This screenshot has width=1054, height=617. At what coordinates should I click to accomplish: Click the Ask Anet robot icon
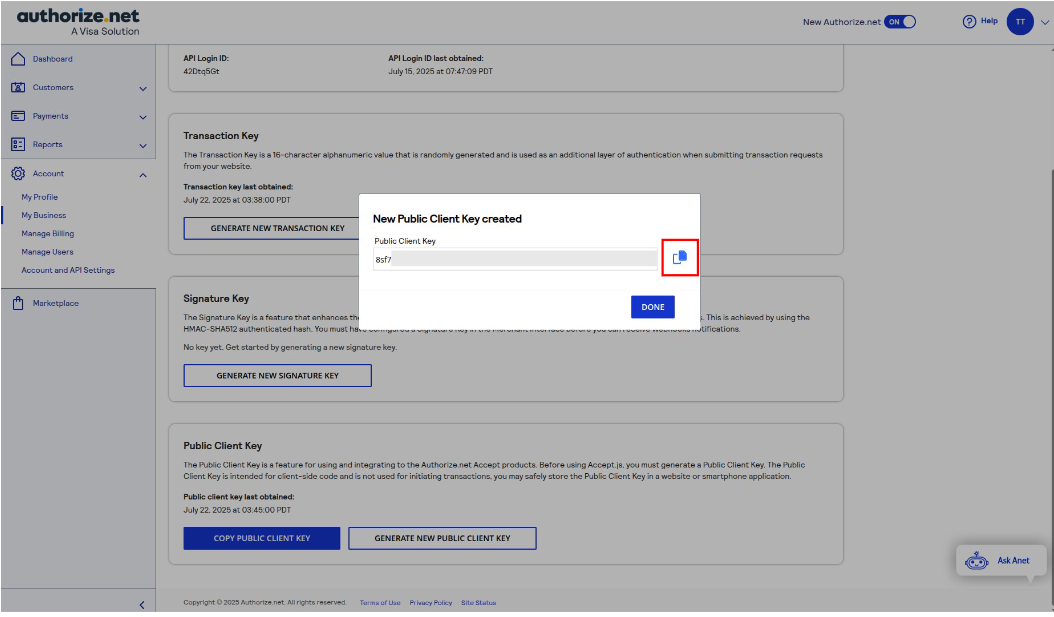point(977,561)
